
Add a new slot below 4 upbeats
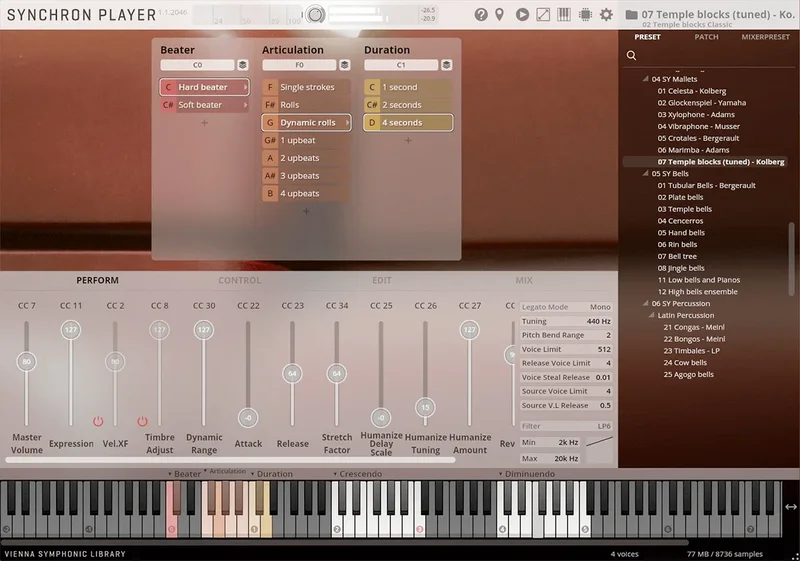(x=306, y=211)
